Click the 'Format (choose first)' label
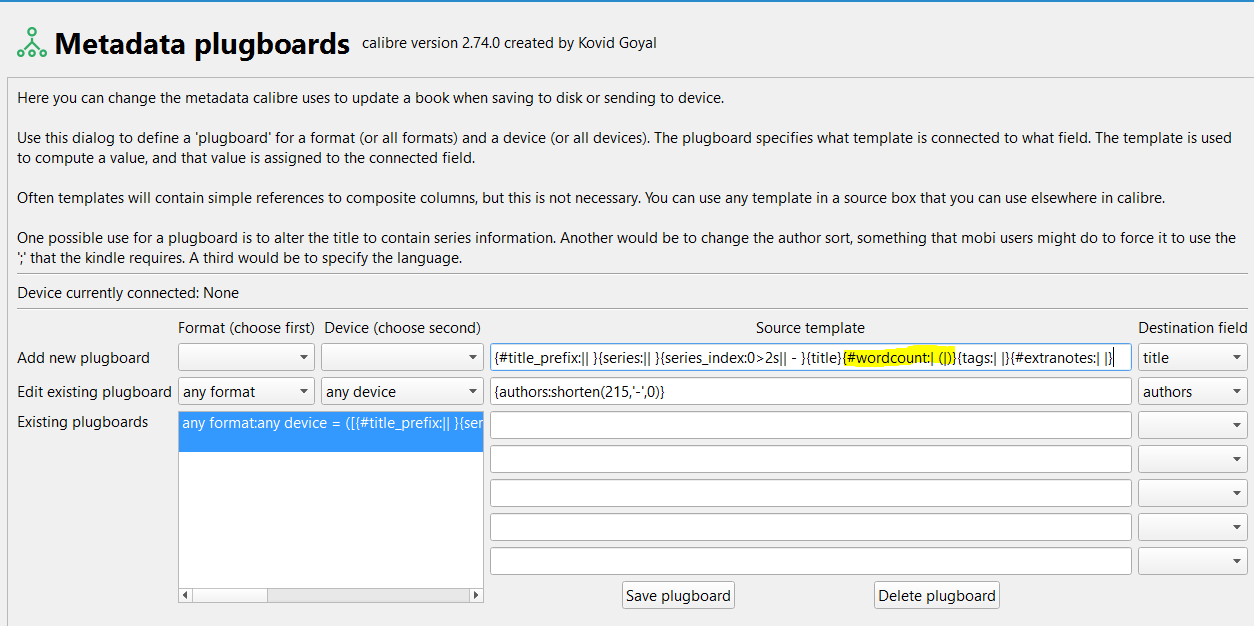 246,327
